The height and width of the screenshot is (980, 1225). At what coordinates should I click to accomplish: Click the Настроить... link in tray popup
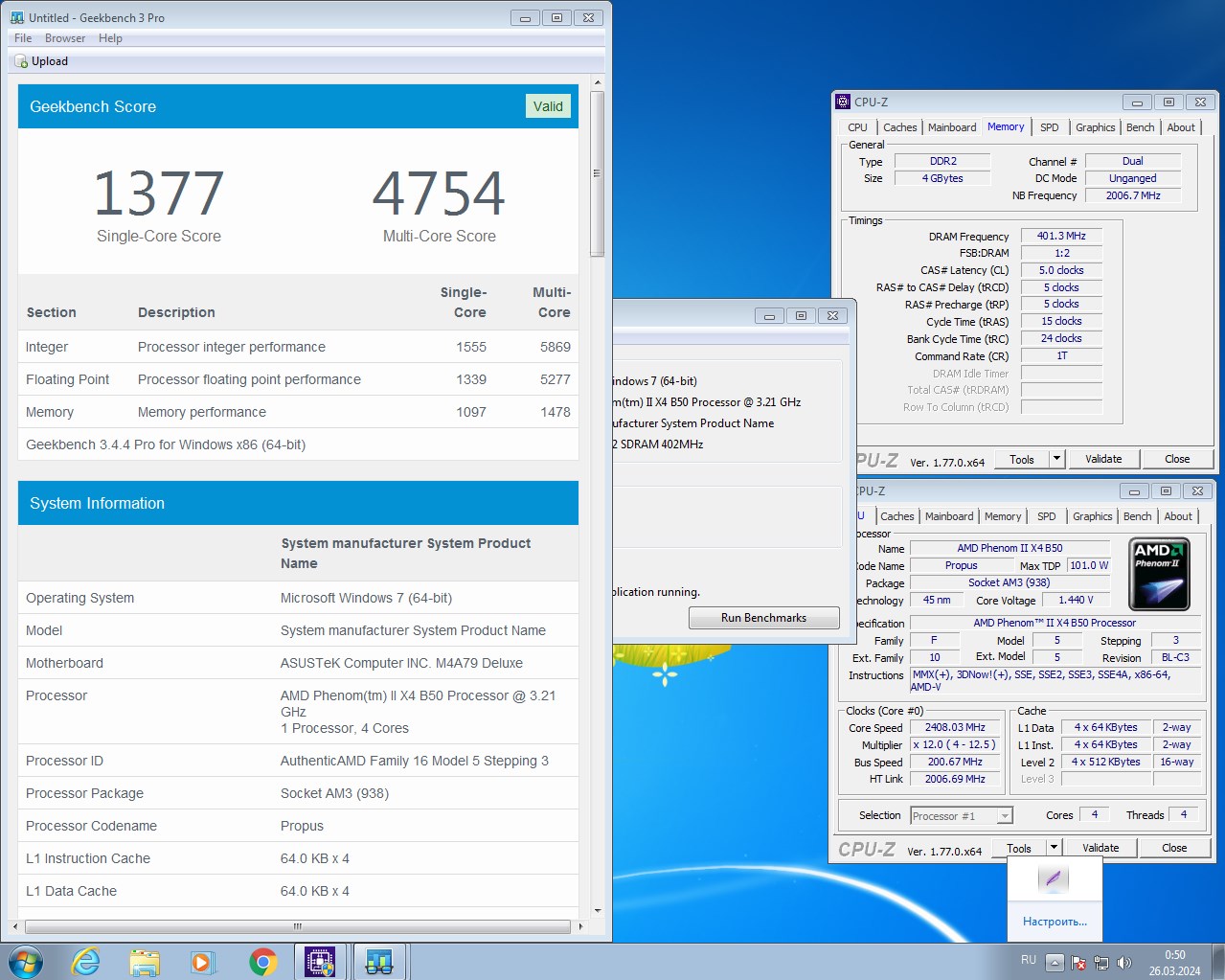[x=1055, y=922]
